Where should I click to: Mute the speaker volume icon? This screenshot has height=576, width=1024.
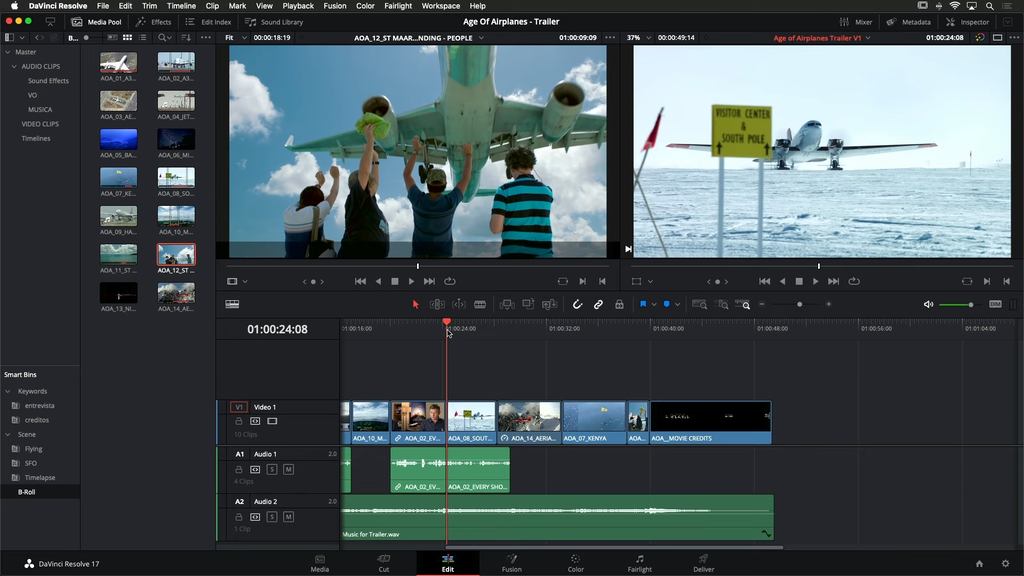coord(929,304)
